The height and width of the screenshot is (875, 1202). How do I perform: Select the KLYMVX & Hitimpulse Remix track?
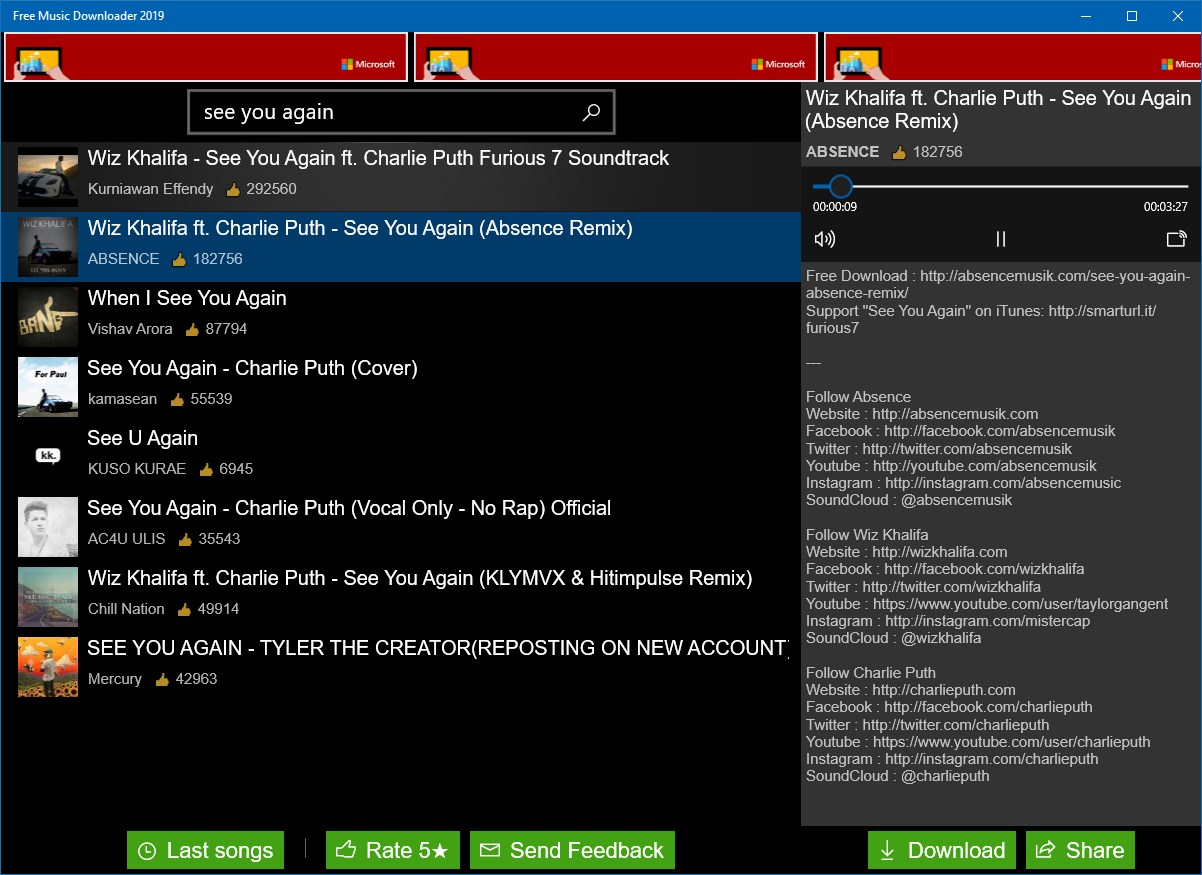click(400, 597)
